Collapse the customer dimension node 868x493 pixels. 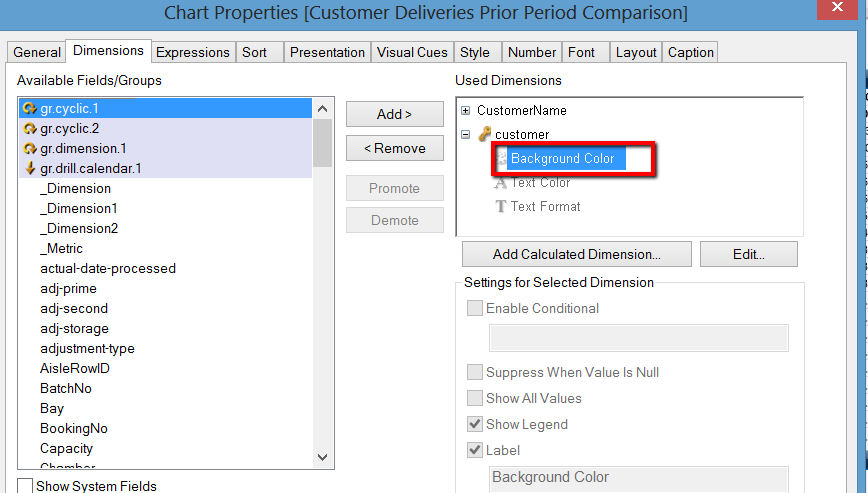point(465,134)
